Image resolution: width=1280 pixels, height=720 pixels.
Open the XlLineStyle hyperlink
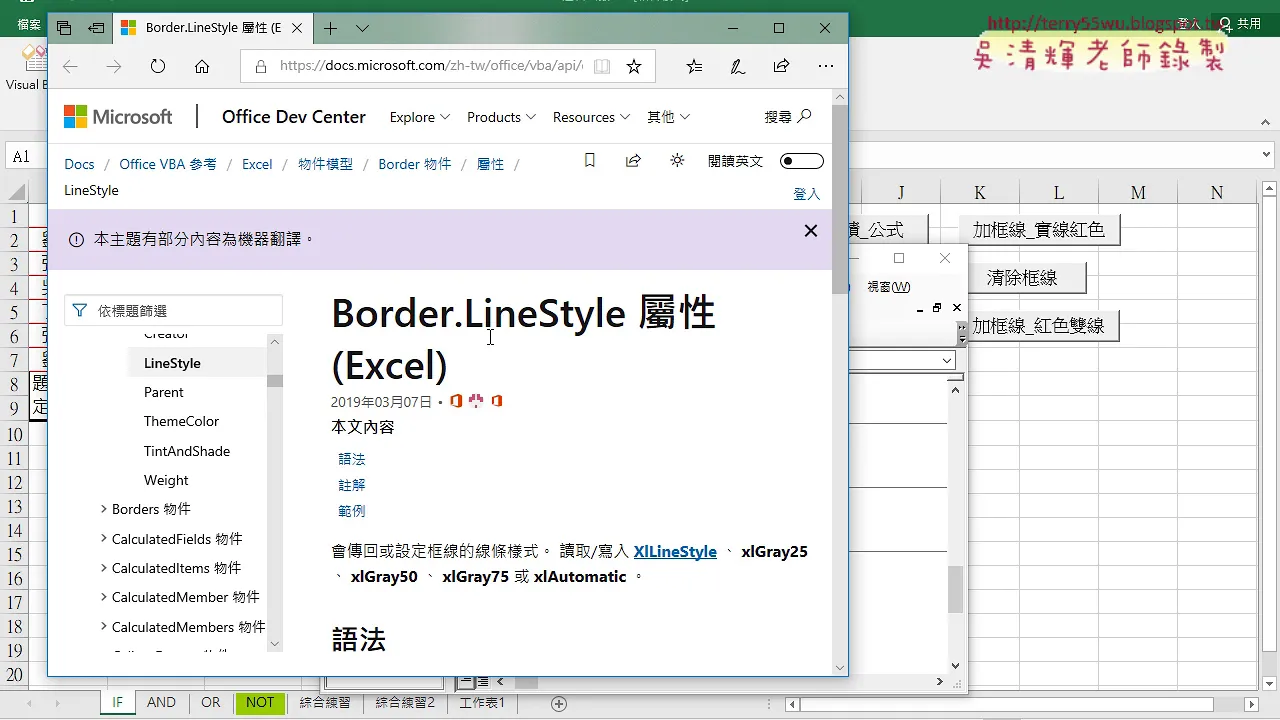[x=675, y=551]
